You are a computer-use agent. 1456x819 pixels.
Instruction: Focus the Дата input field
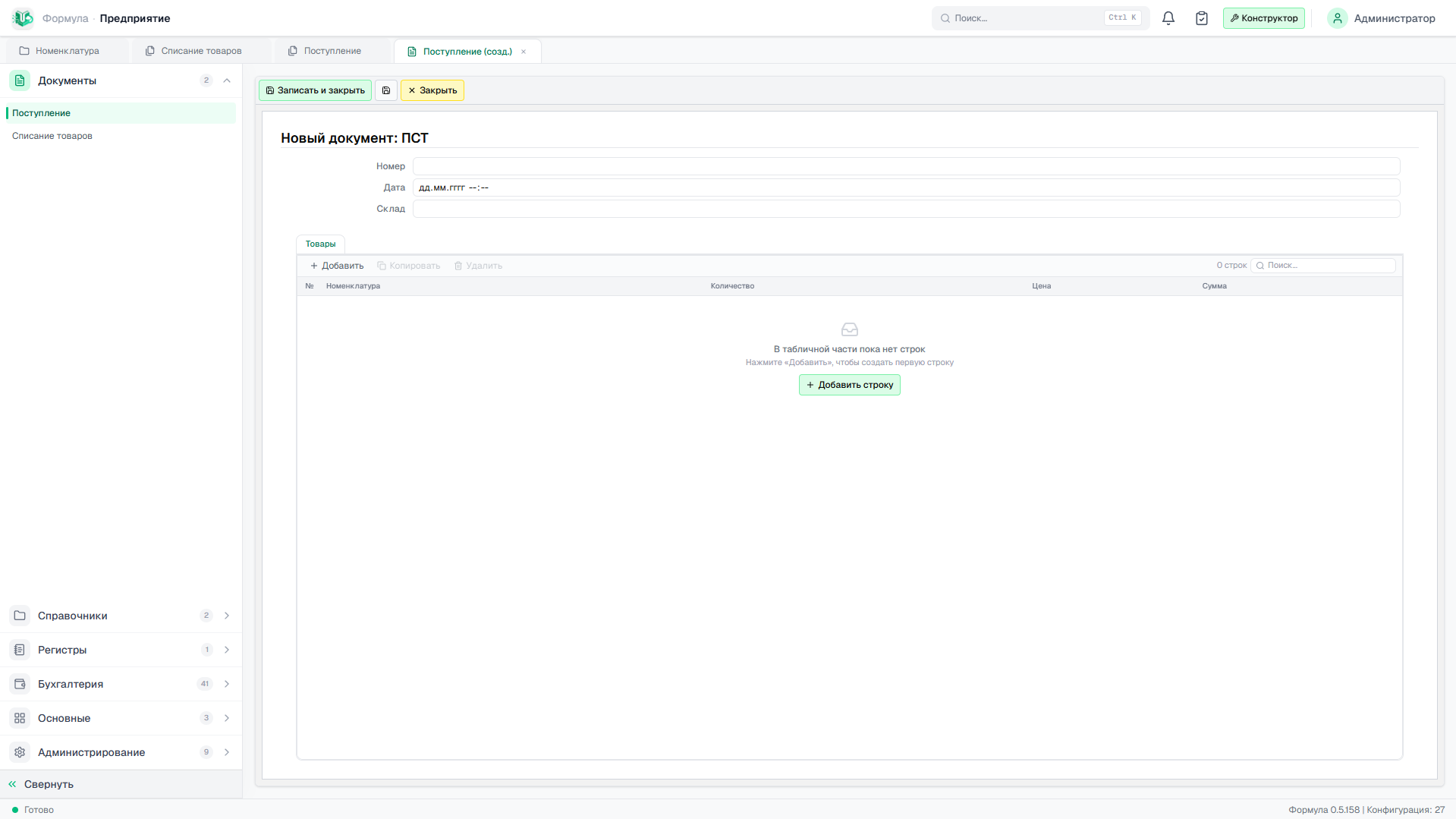pos(906,187)
